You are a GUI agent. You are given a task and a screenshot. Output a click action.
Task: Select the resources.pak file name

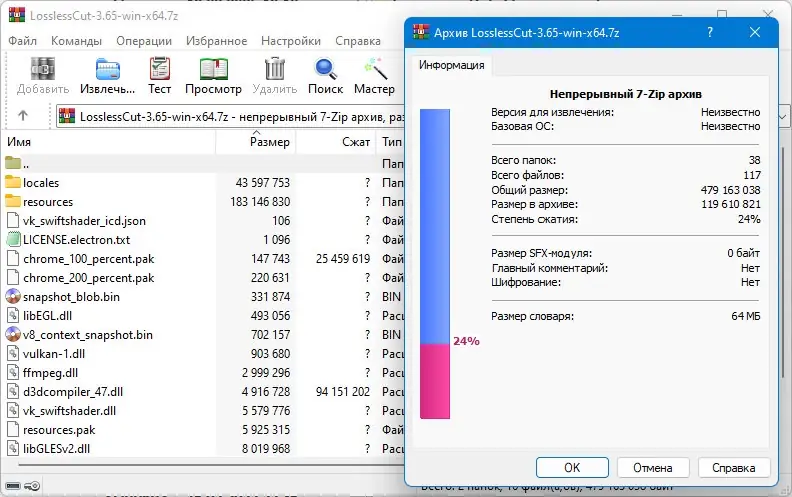(x=59, y=430)
